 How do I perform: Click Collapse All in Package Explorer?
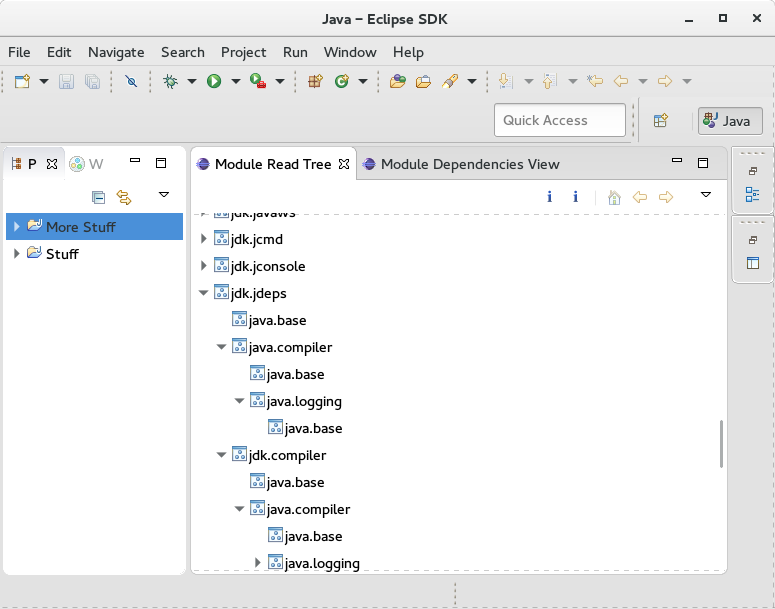98,197
